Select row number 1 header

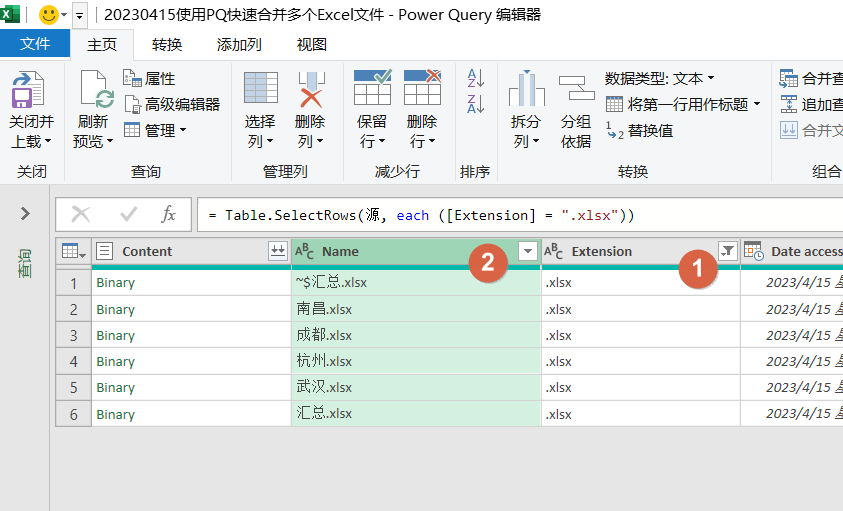[x=74, y=283]
